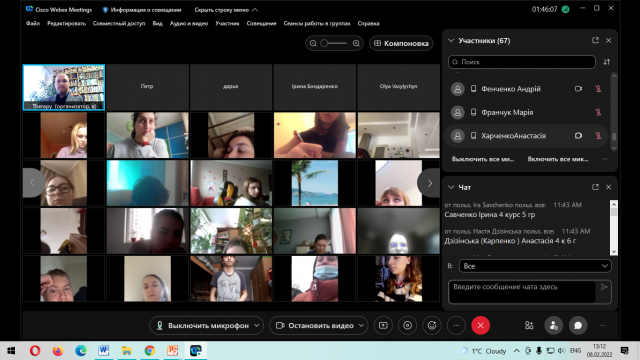Adjust the video grid zoom slider
The width and height of the screenshot is (640, 360).
pos(334,43)
